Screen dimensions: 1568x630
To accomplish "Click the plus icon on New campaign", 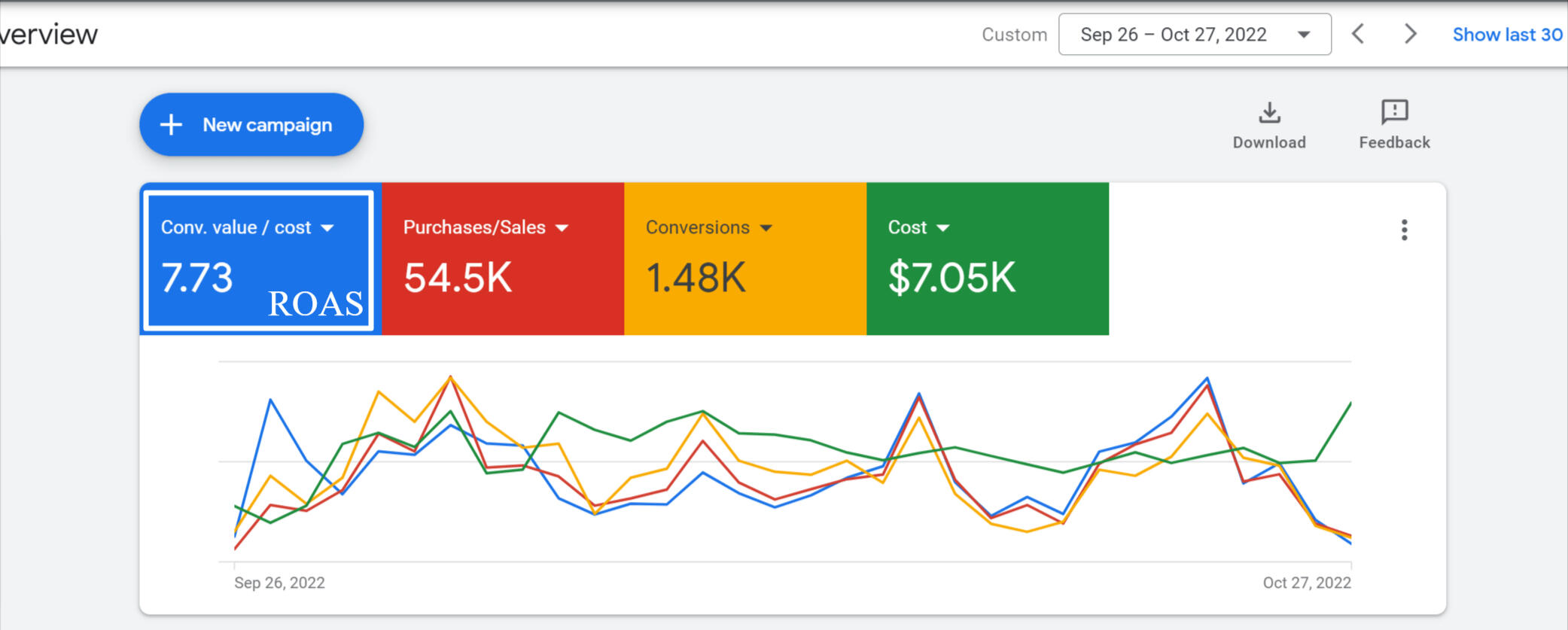I will point(172,125).
